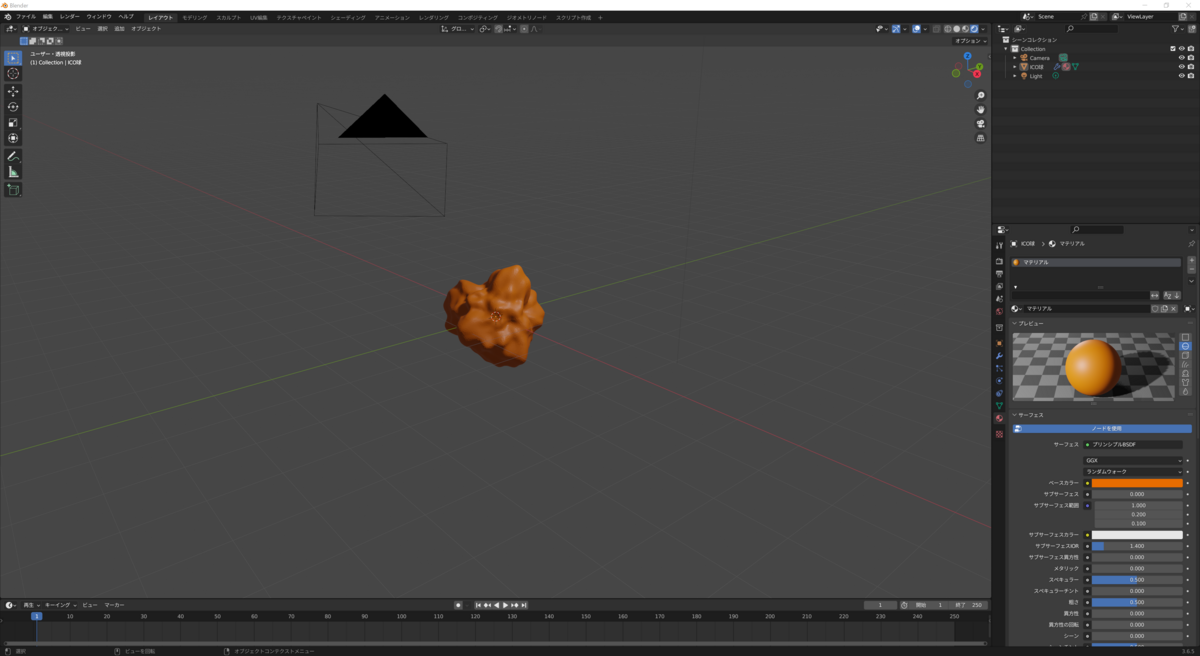
Task: Open the Texture properties checker tab
Action: point(999,434)
